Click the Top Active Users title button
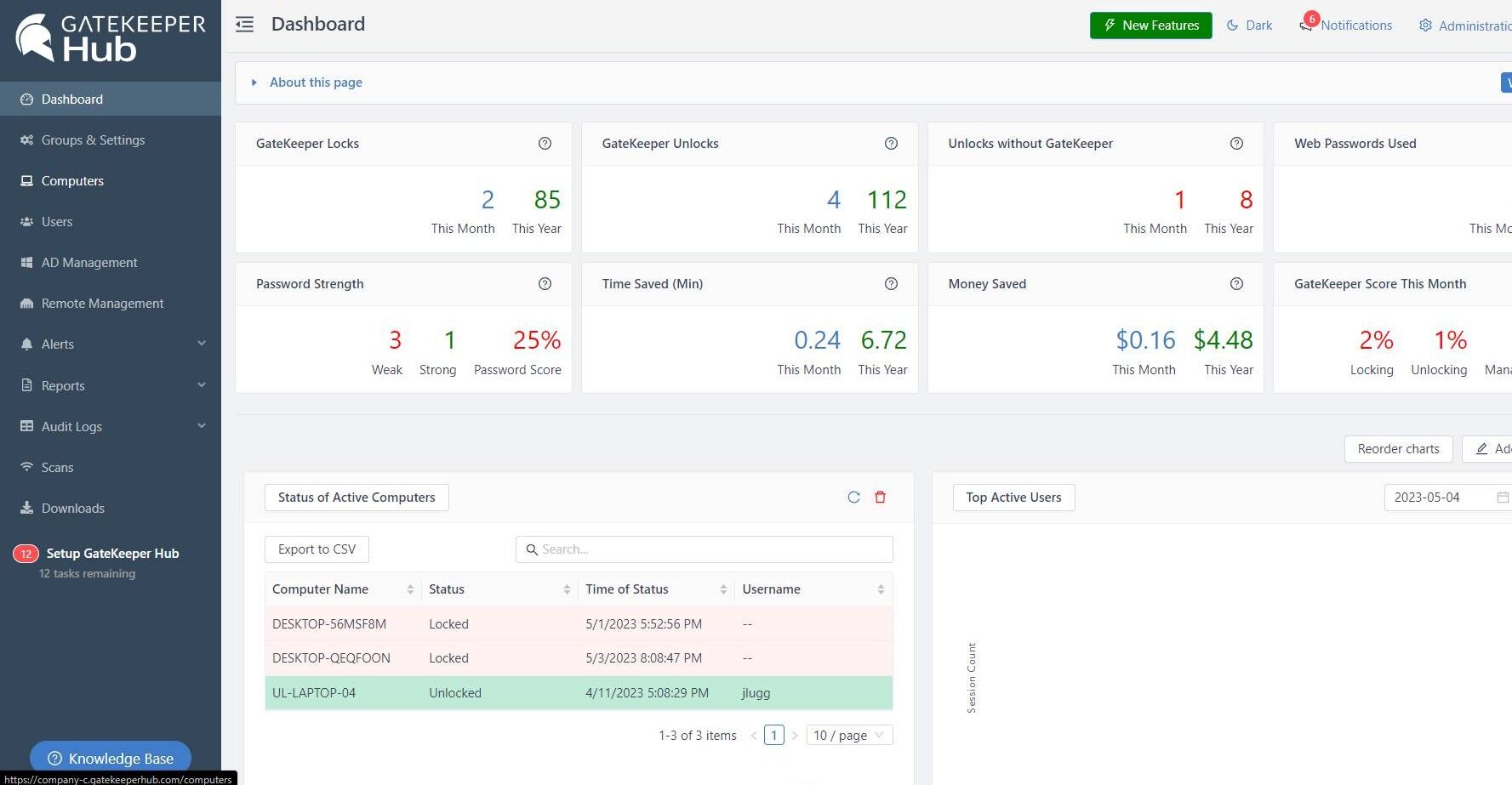1512x785 pixels. (x=1013, y=498)
